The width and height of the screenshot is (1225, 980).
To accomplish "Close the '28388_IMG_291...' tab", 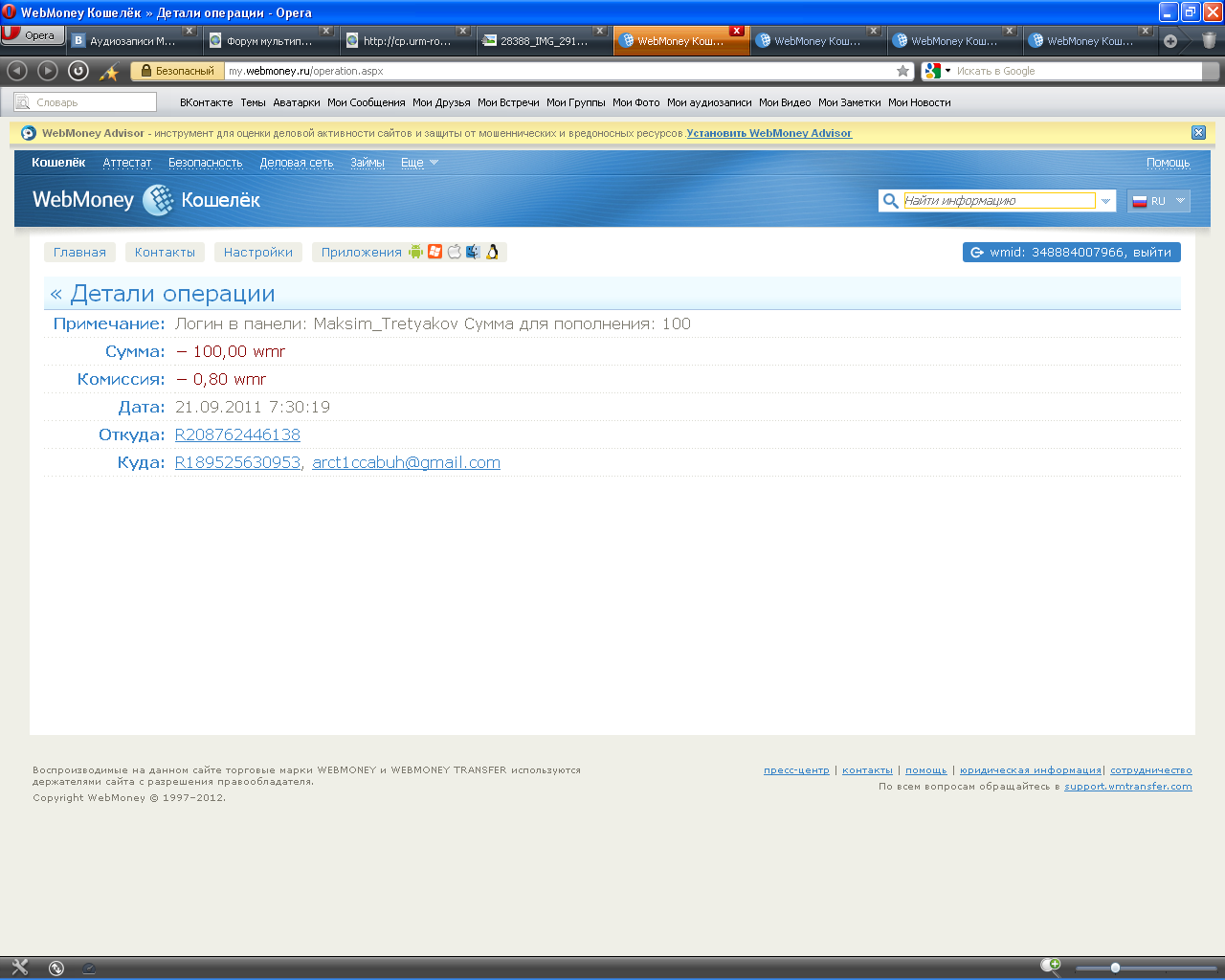I will [x=600, y=31].
